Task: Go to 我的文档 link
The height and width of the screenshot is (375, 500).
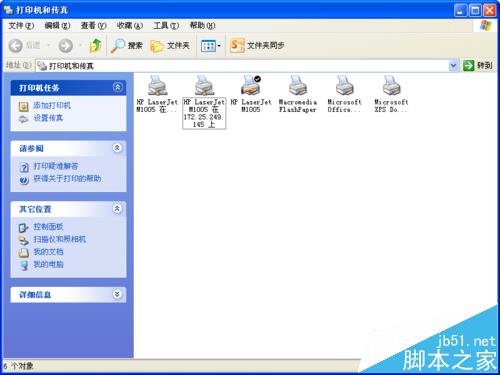Action: click(48, 252)
